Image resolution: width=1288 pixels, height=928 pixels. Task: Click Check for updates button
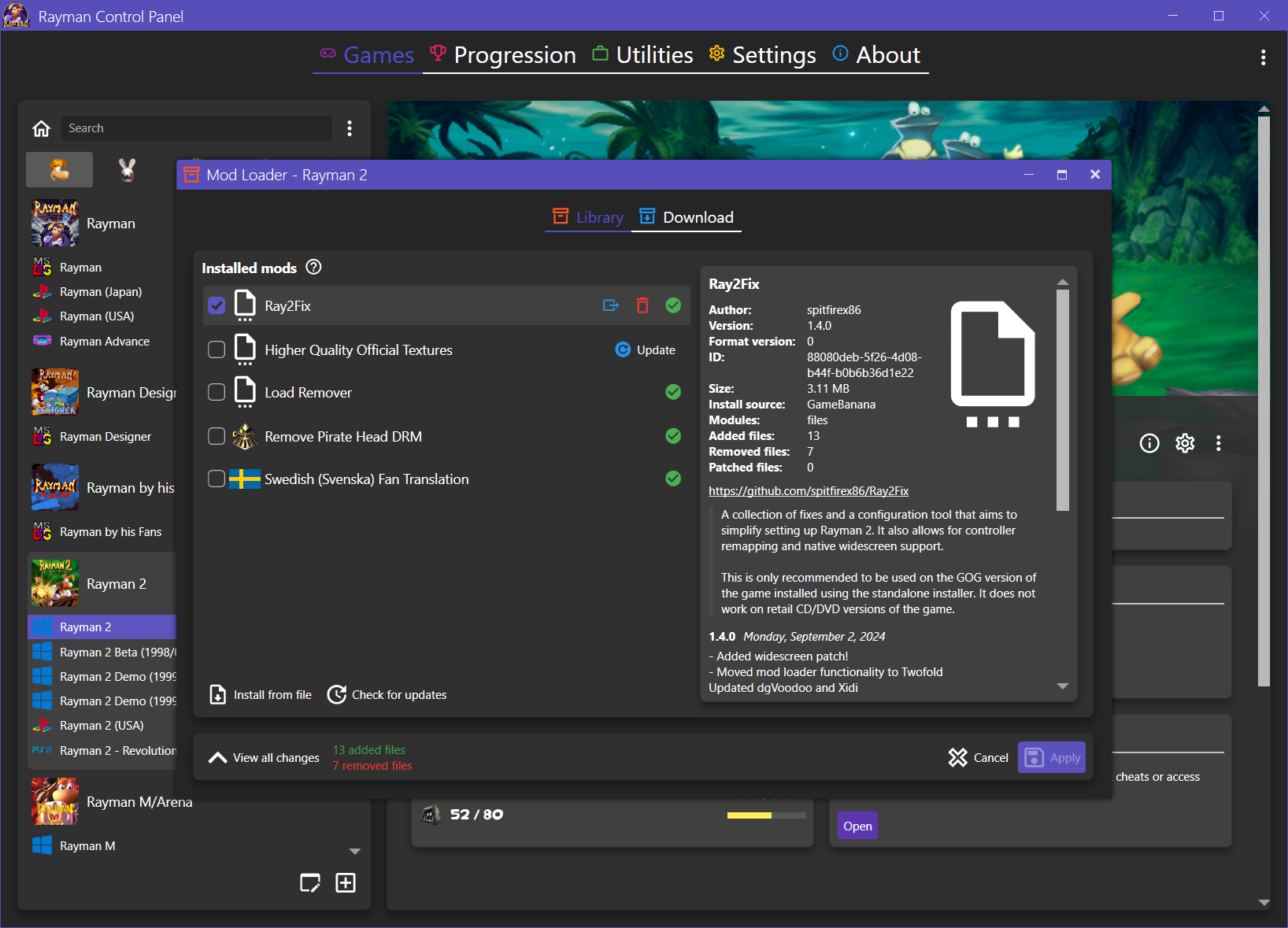(x=387, y=695)
